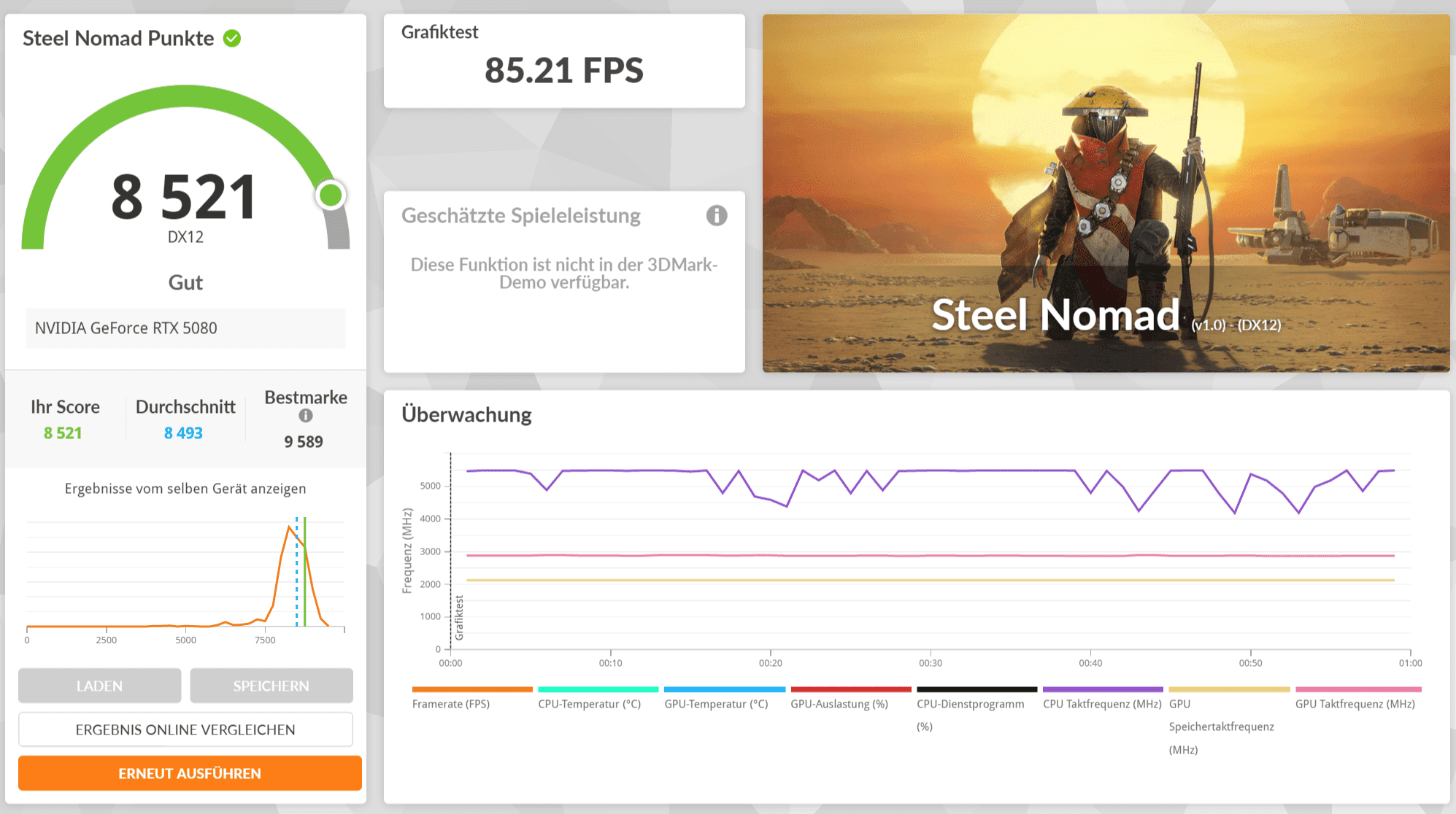Toggle CPU-Dienstprogramm legend entry

pyautogui.click(x=970, y=704)
